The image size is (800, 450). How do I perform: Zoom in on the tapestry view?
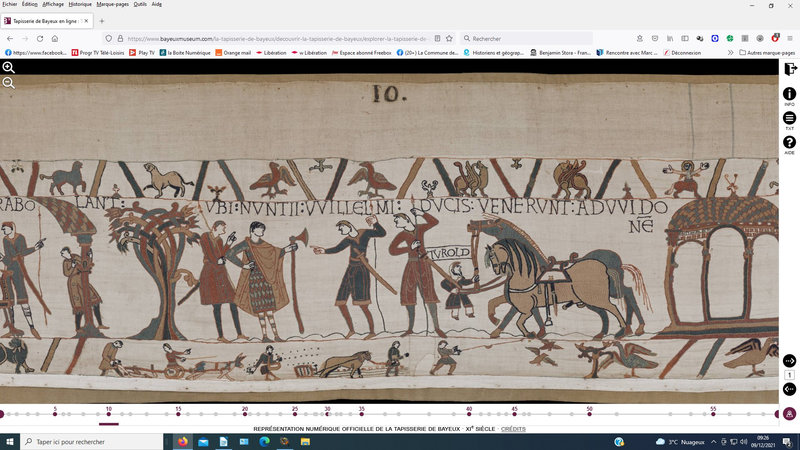point(9,67)
